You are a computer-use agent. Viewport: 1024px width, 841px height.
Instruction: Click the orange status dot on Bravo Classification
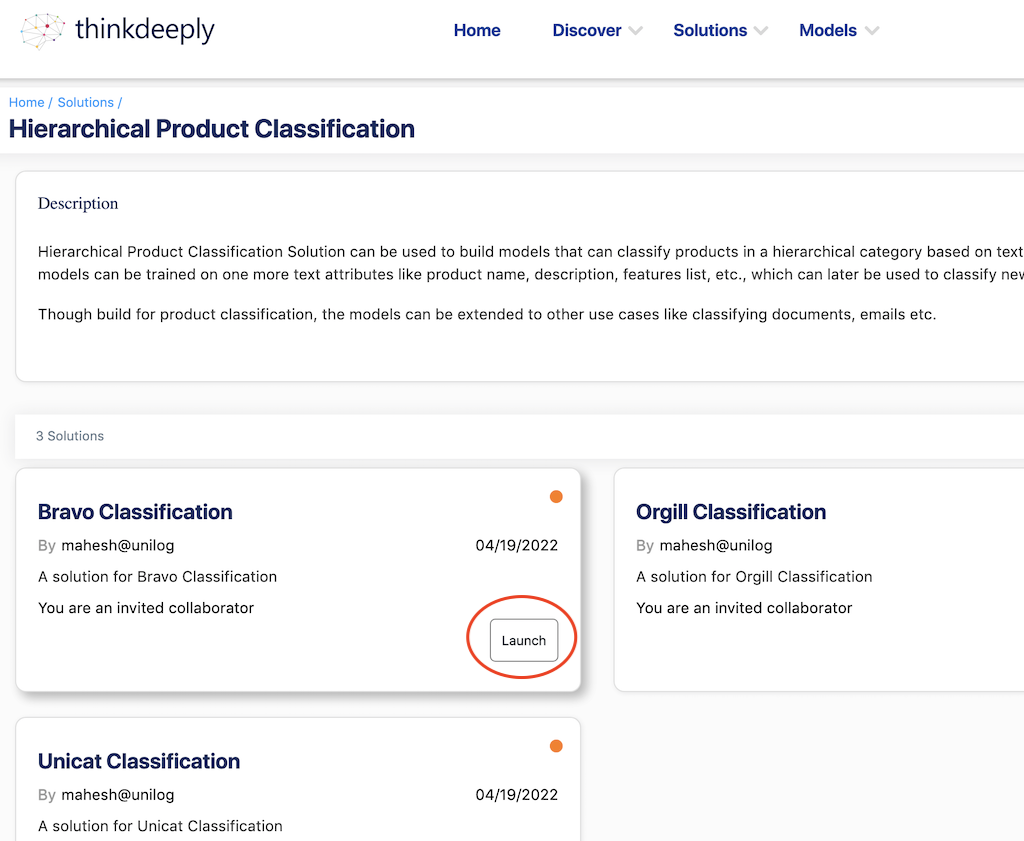[x=556, y=497]
